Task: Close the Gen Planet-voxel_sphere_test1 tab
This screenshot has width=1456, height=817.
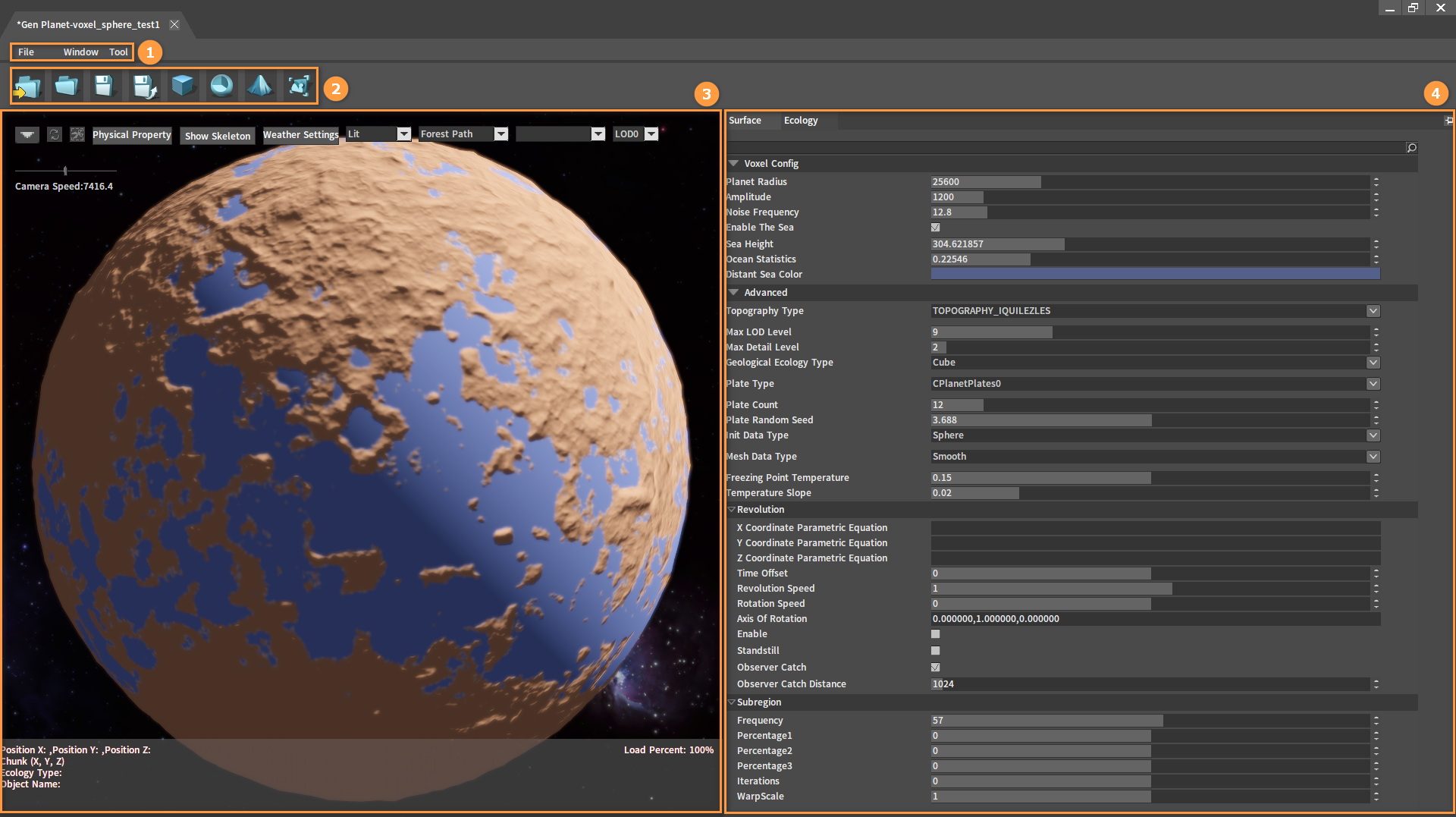Action: (x=174, y=24)
